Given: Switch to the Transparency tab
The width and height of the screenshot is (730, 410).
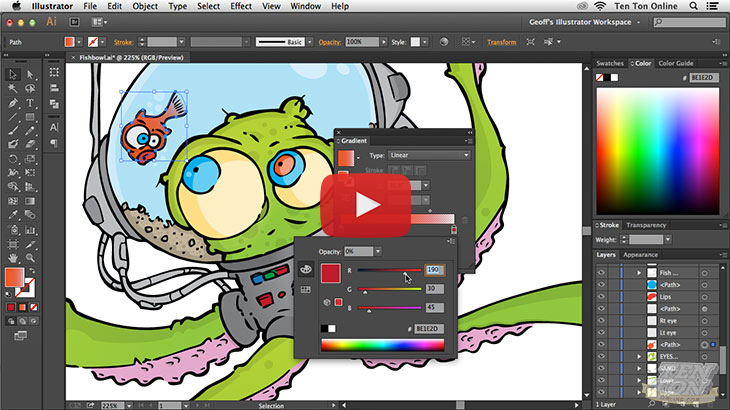Looking at the screenshot, I should (x=646, y=225).
